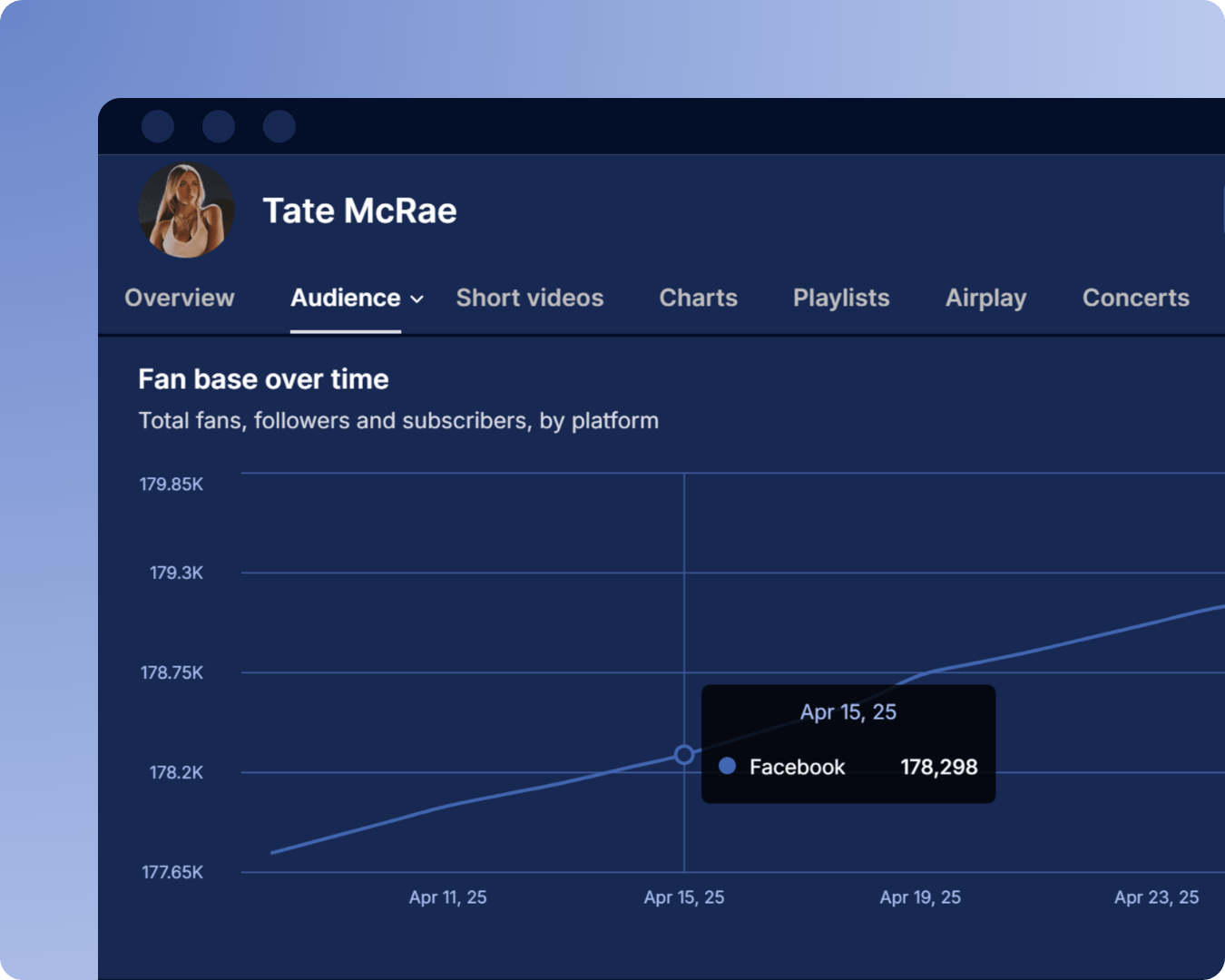Click Tate McRae's profile picture
Screen dimensions: 1225x980
(186, 211)
